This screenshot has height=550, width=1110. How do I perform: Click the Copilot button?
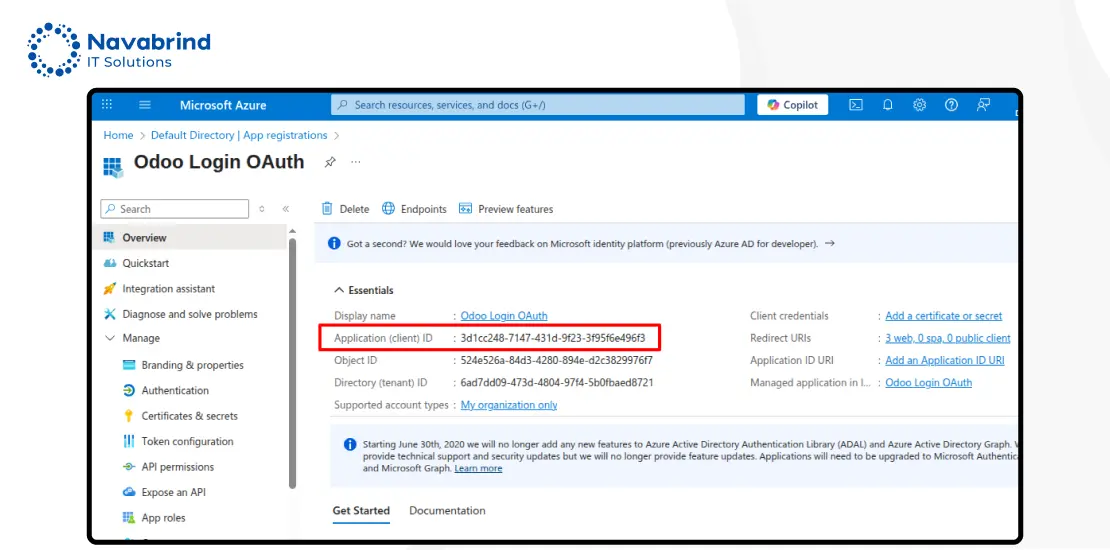pyautogui.click(x=792, y=105)
